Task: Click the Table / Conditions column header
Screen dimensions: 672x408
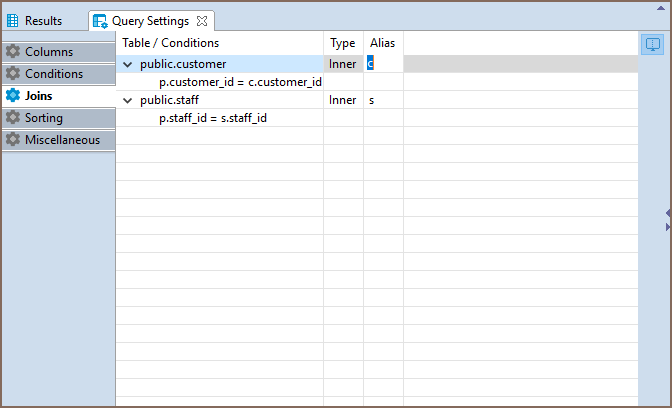Action: [170, 43]
